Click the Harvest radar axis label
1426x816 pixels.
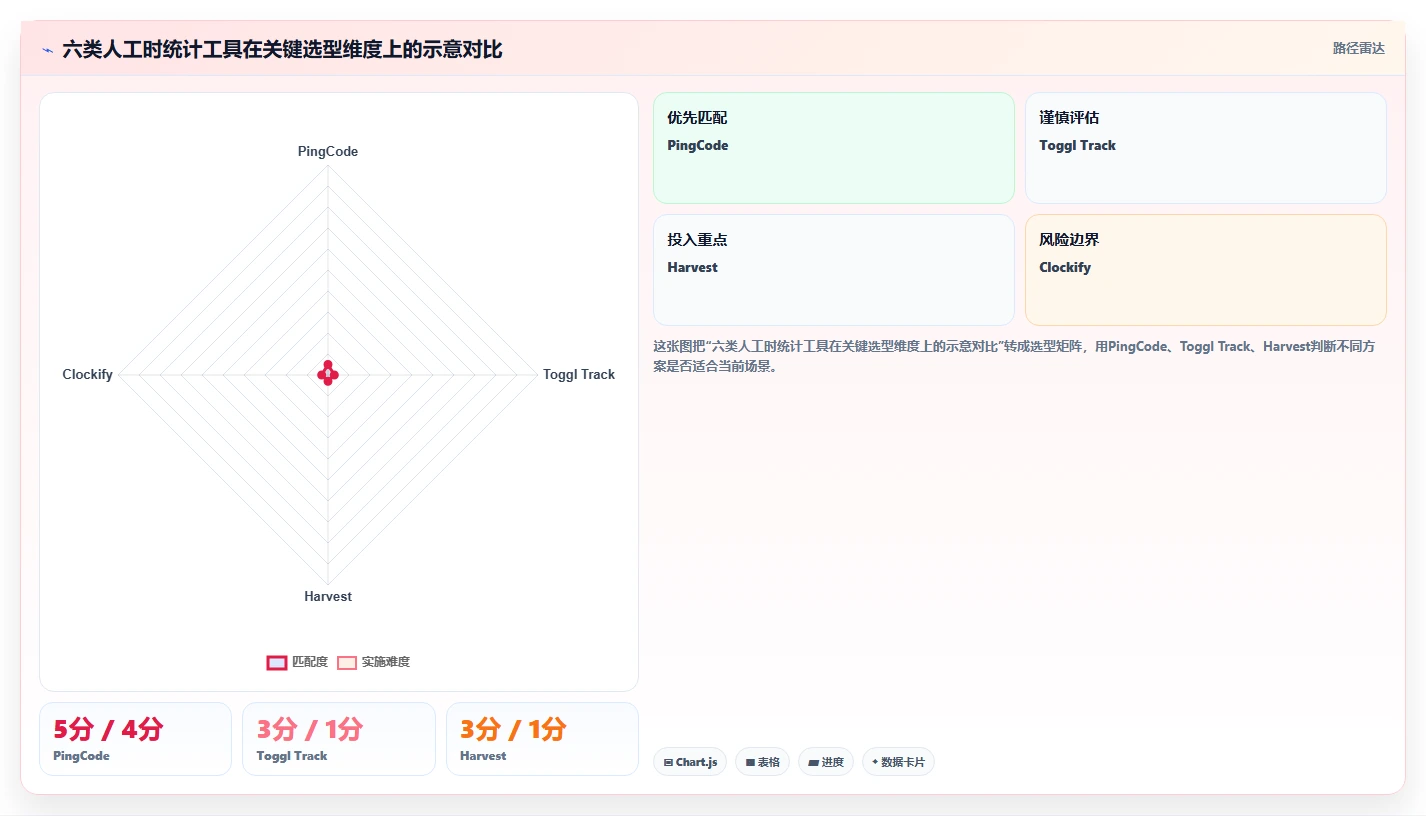pos(328,596)
